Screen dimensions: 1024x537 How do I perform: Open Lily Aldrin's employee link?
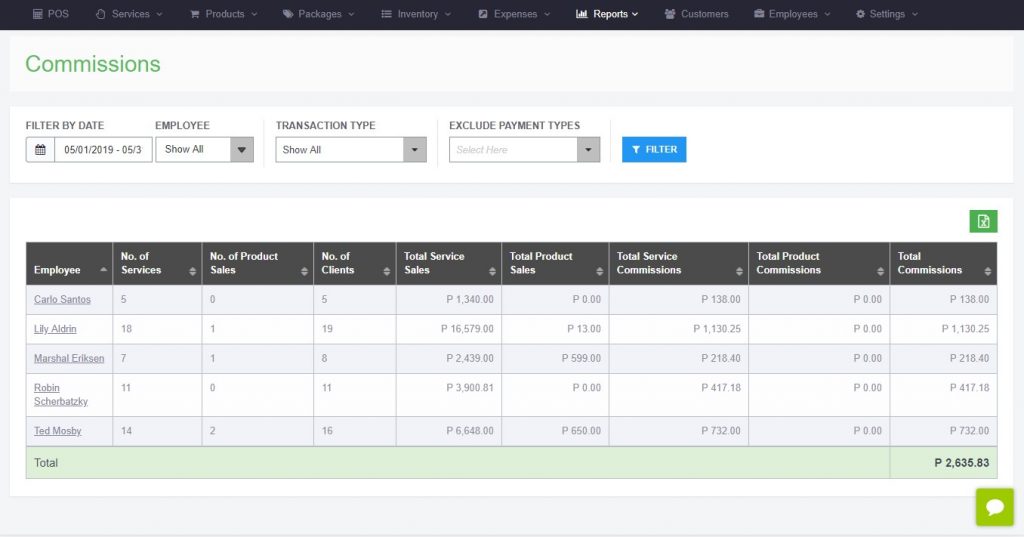pos(55,329)
